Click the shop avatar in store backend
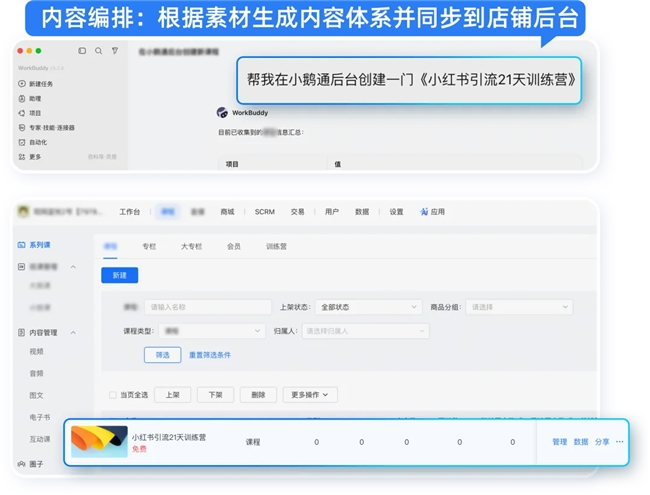Viewport: 650px width, 495px height. pos(23,211)
